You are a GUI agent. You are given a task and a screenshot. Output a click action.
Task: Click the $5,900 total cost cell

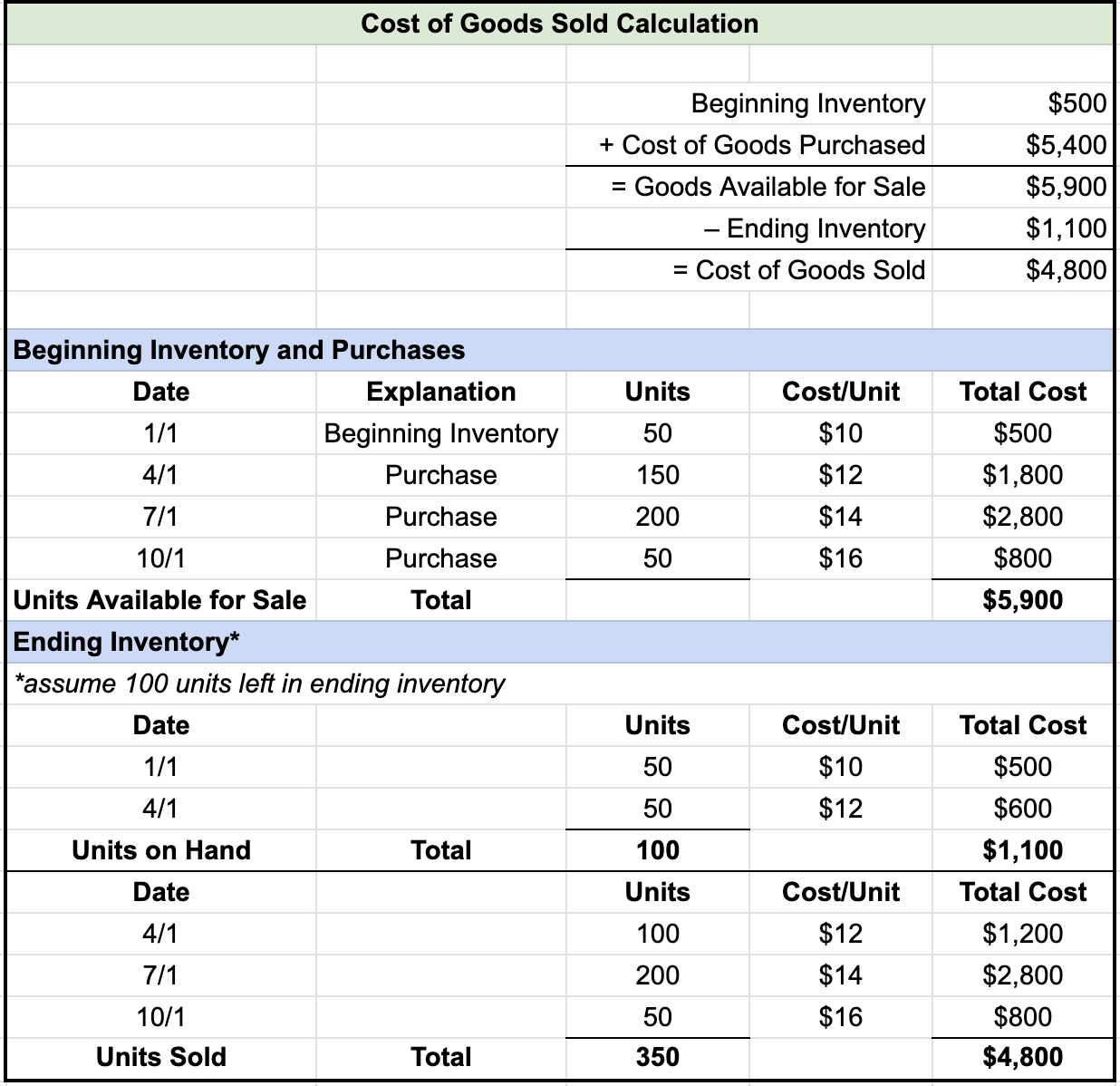(1022, 599)
